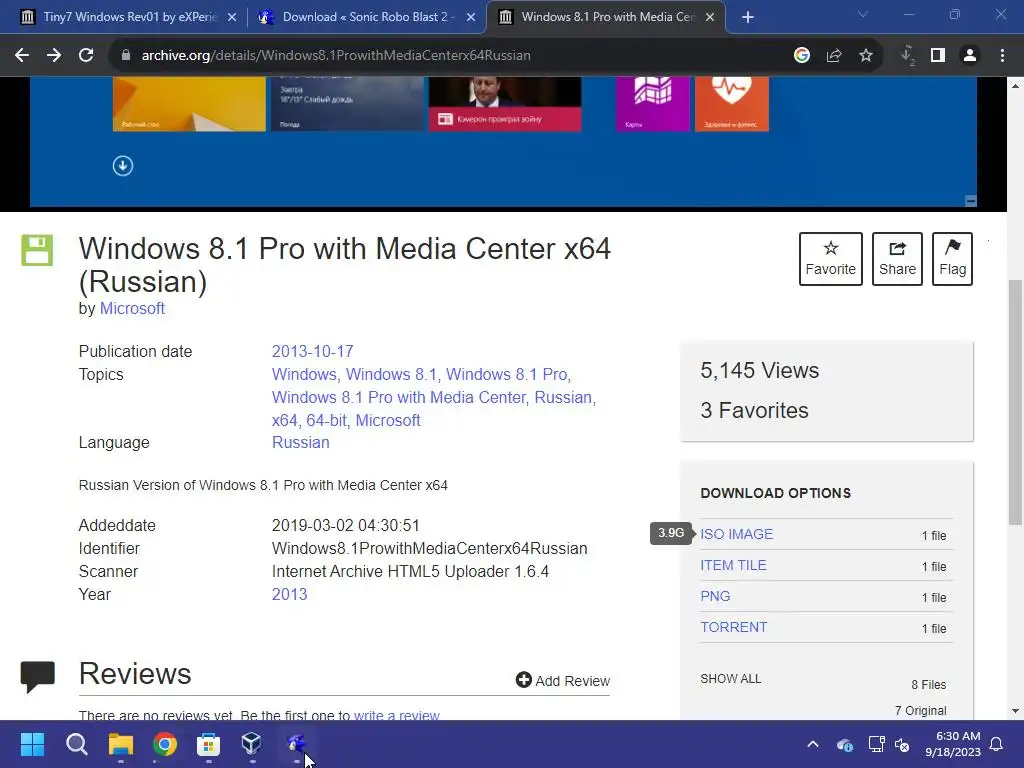Click the Chrome taskbar icon
Viewport: 1024px width, 768px height.
tap(165, 744)
